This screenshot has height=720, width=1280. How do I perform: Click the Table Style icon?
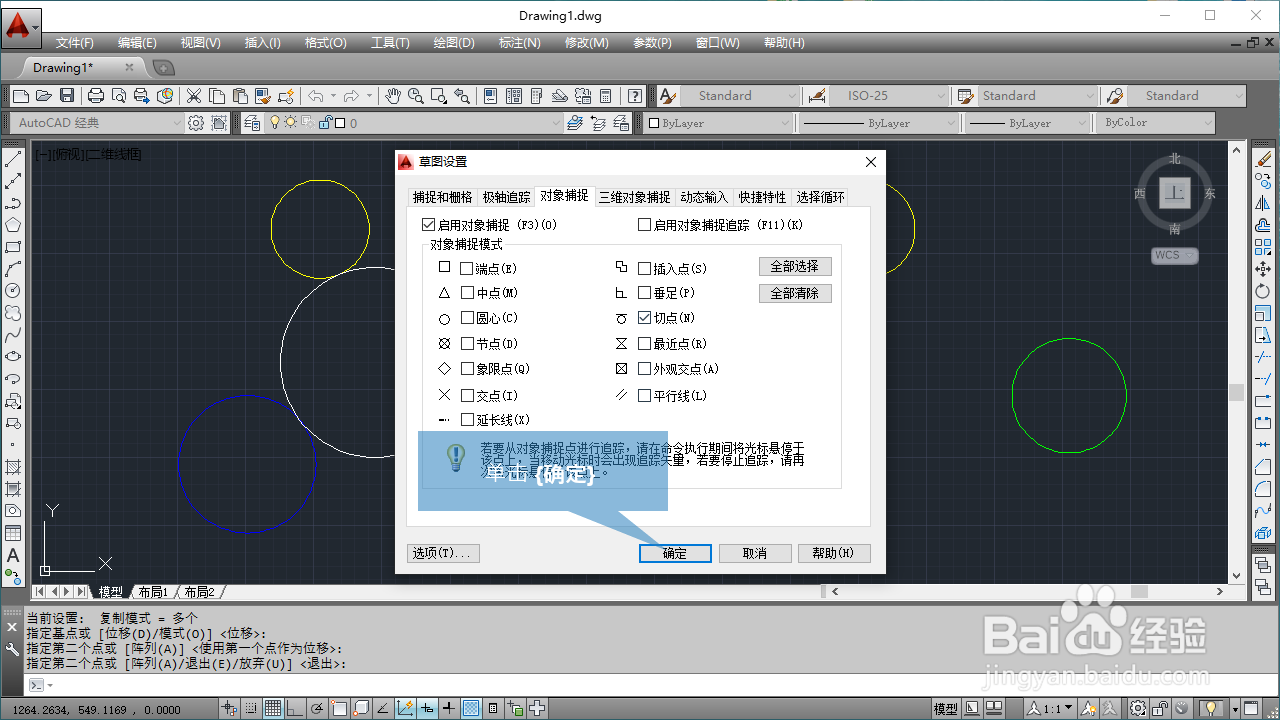point(966,96)
